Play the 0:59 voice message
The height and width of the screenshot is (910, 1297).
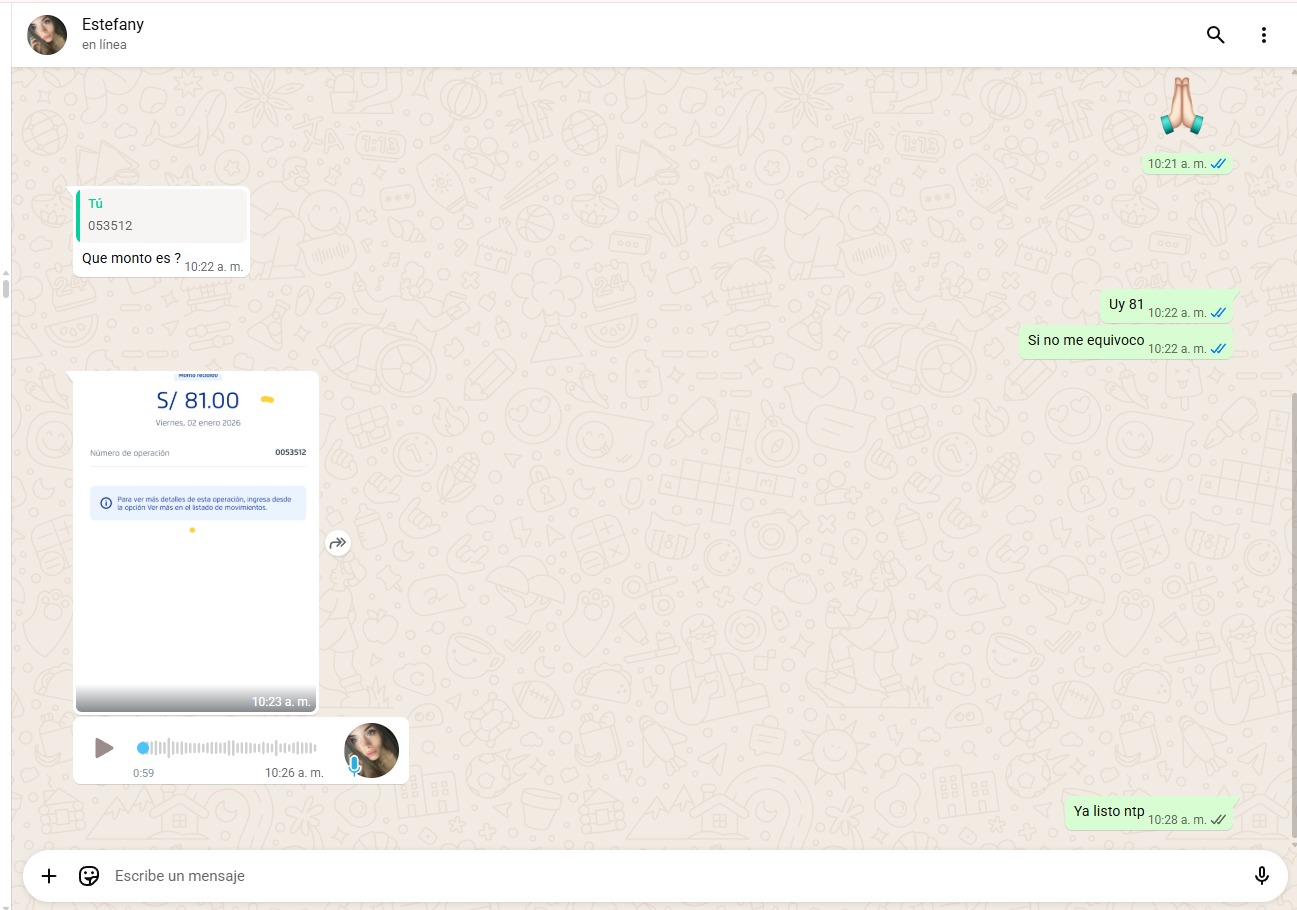click(x=104, y=748)
